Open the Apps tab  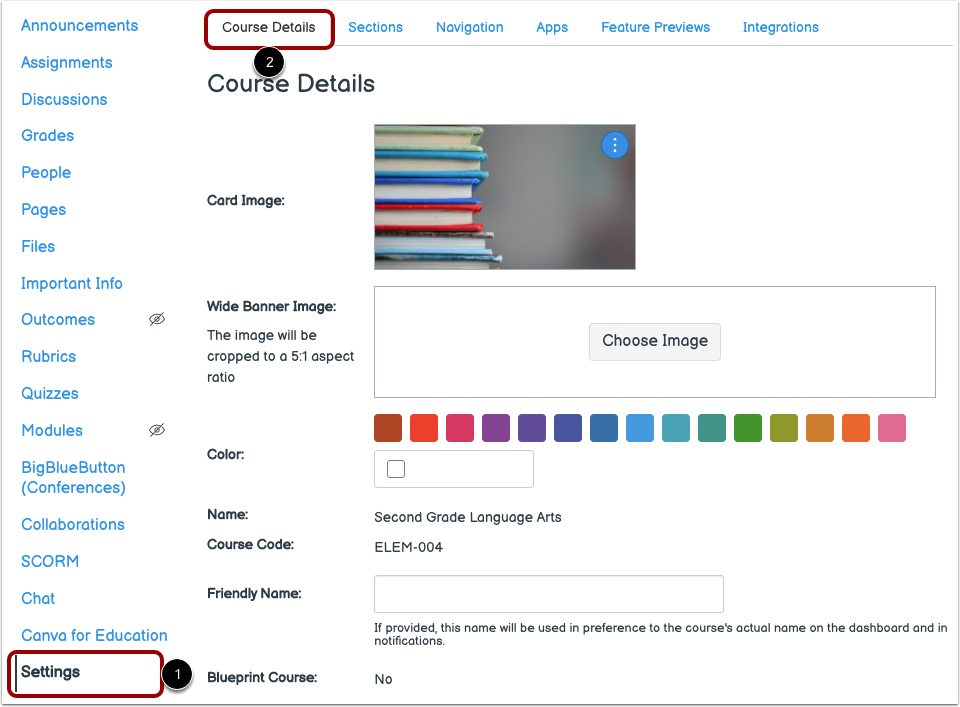(x=552, y=27)
